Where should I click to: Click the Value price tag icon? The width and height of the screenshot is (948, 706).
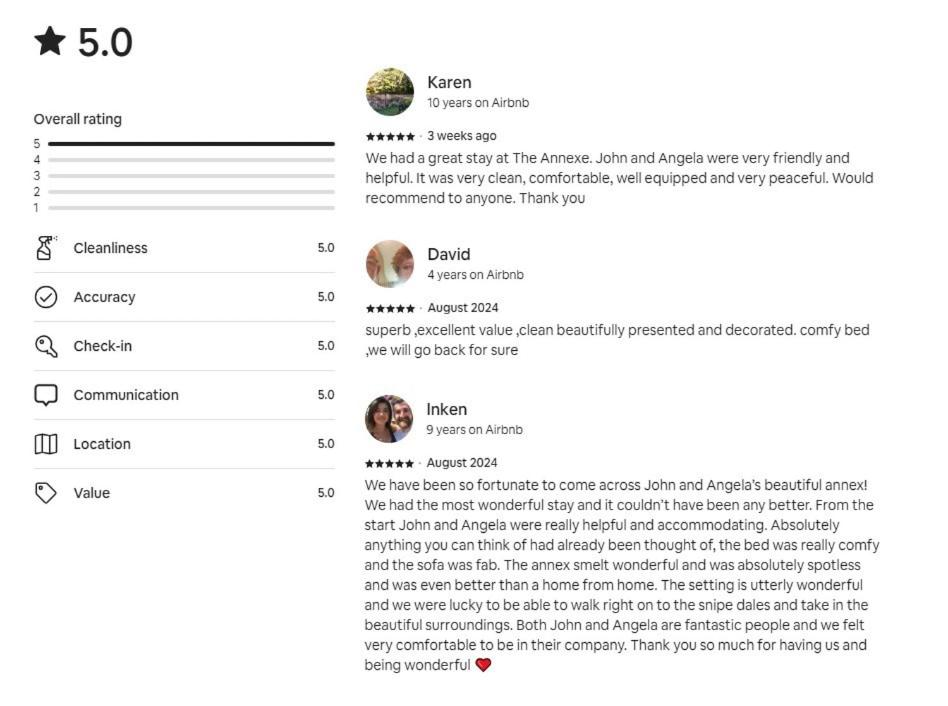46,493
